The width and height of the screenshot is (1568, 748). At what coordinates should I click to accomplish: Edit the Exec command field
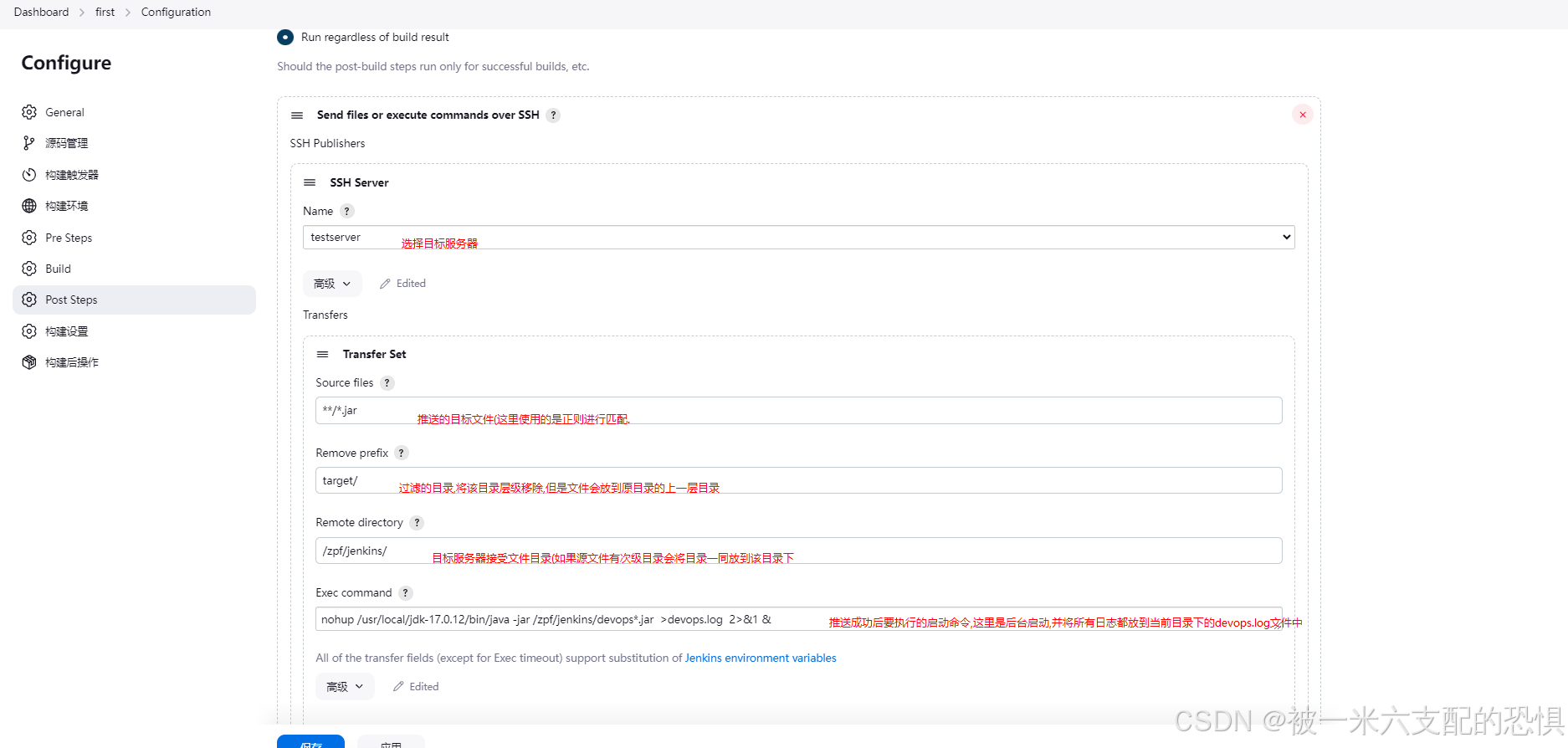pyautogui.click(x=798, y=619)
